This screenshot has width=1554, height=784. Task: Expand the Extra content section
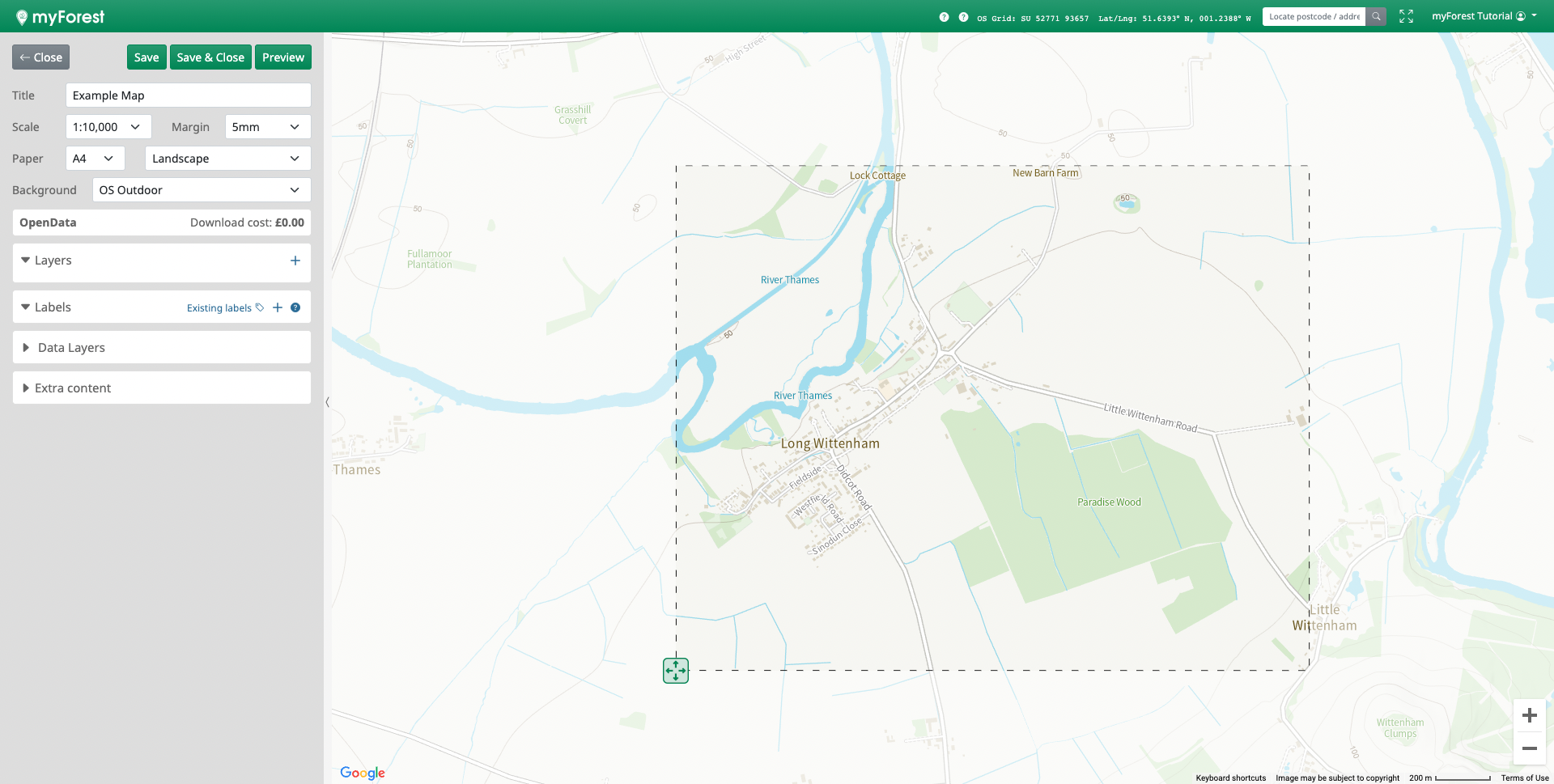point(73,388)
